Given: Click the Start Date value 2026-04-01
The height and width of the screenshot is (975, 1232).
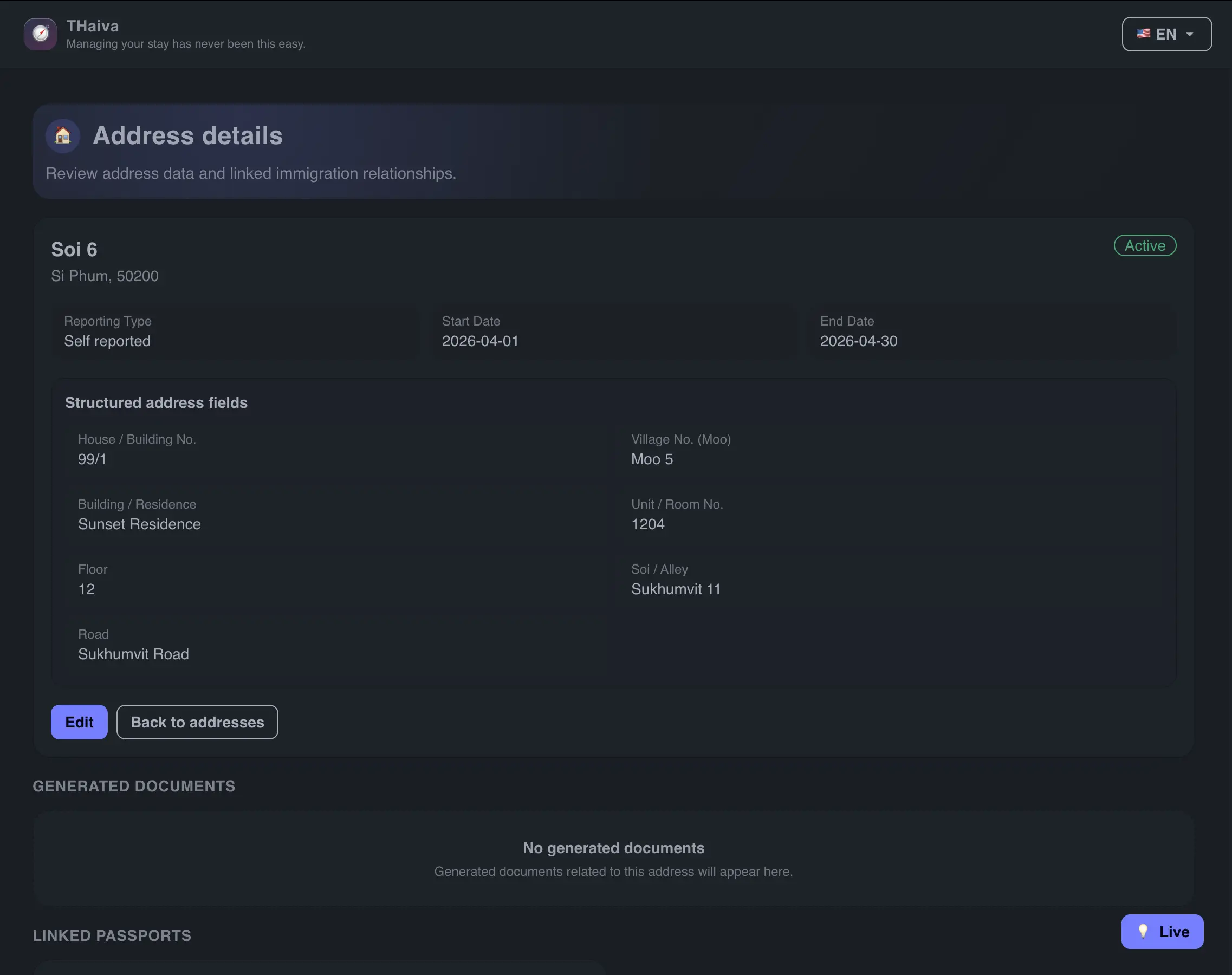Looking at the screenshot, I should coord(480,341).
